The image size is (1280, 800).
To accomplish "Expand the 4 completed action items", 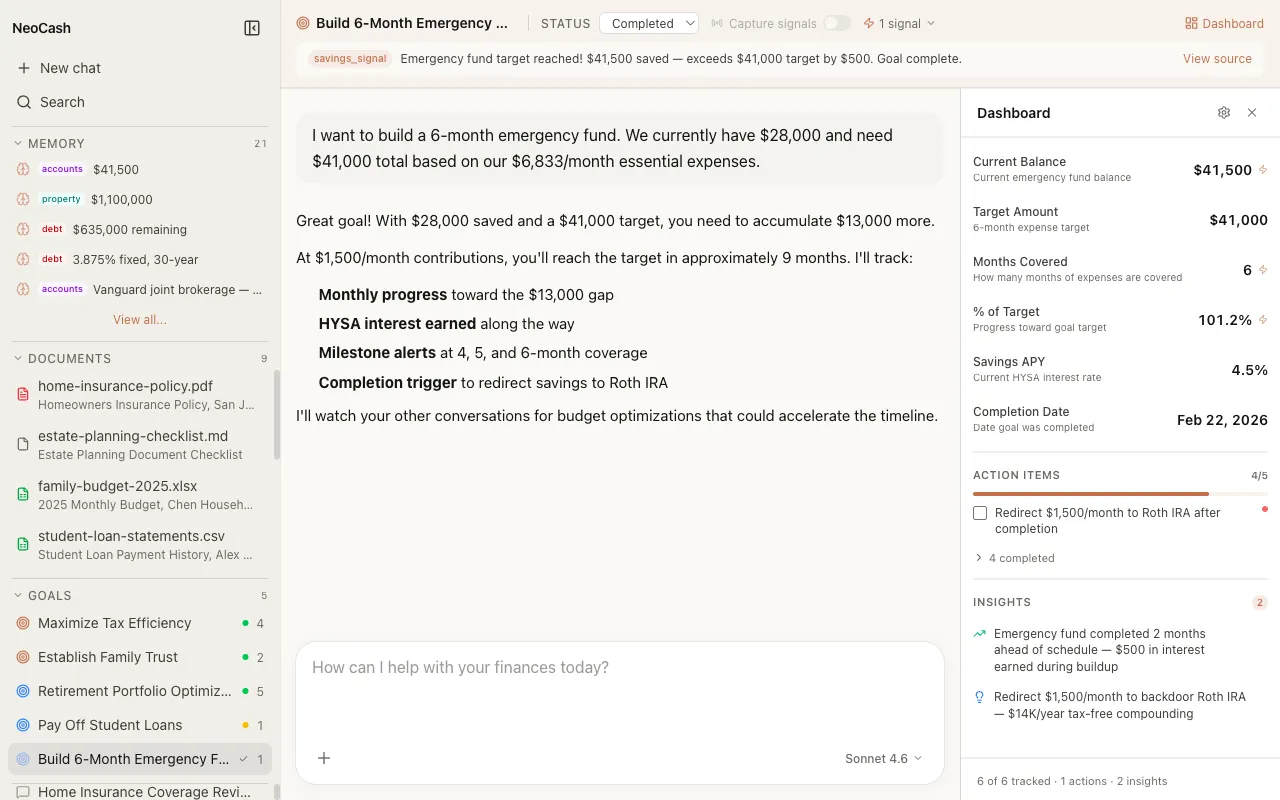I will point(1014,558).
